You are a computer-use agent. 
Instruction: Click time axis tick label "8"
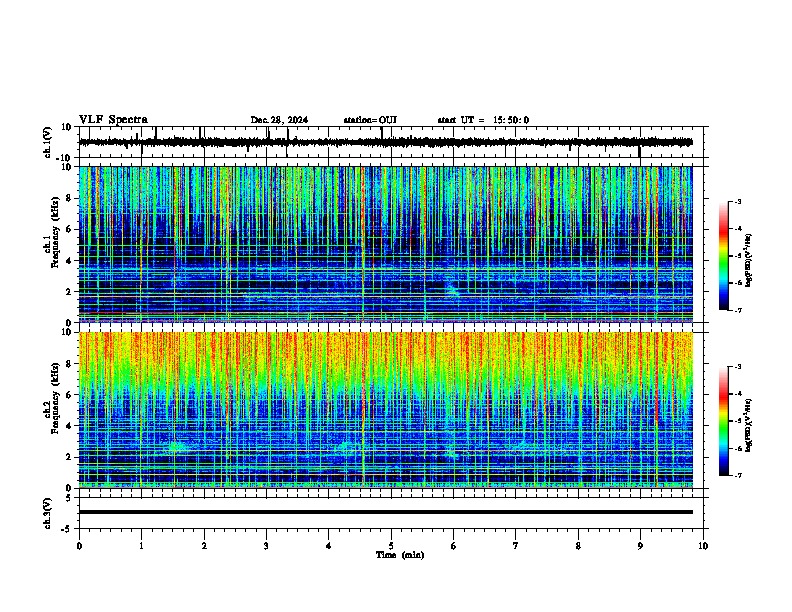(x=578, y=546)
